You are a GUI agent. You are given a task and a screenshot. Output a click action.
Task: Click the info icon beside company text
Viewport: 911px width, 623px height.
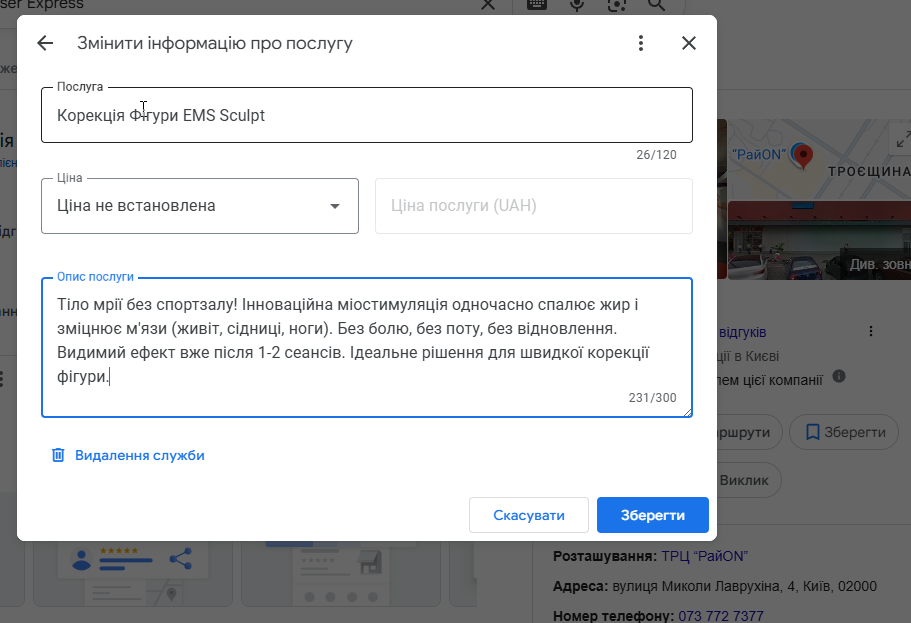point(839,377)
